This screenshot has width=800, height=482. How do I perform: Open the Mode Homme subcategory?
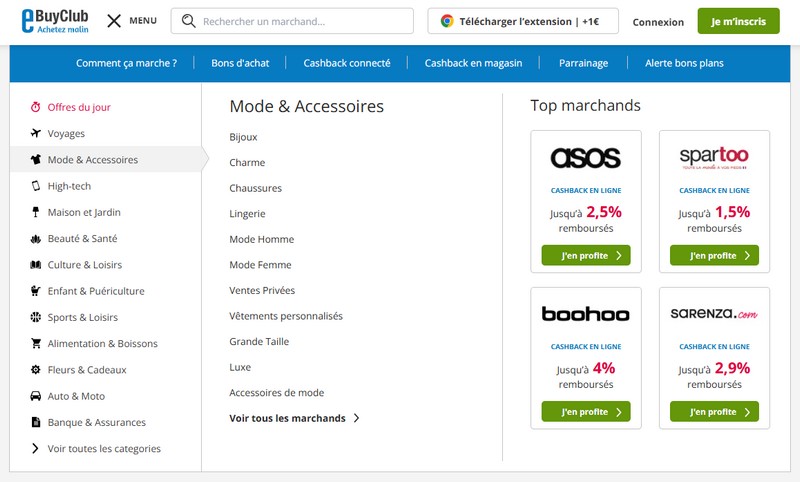[262, 239]
